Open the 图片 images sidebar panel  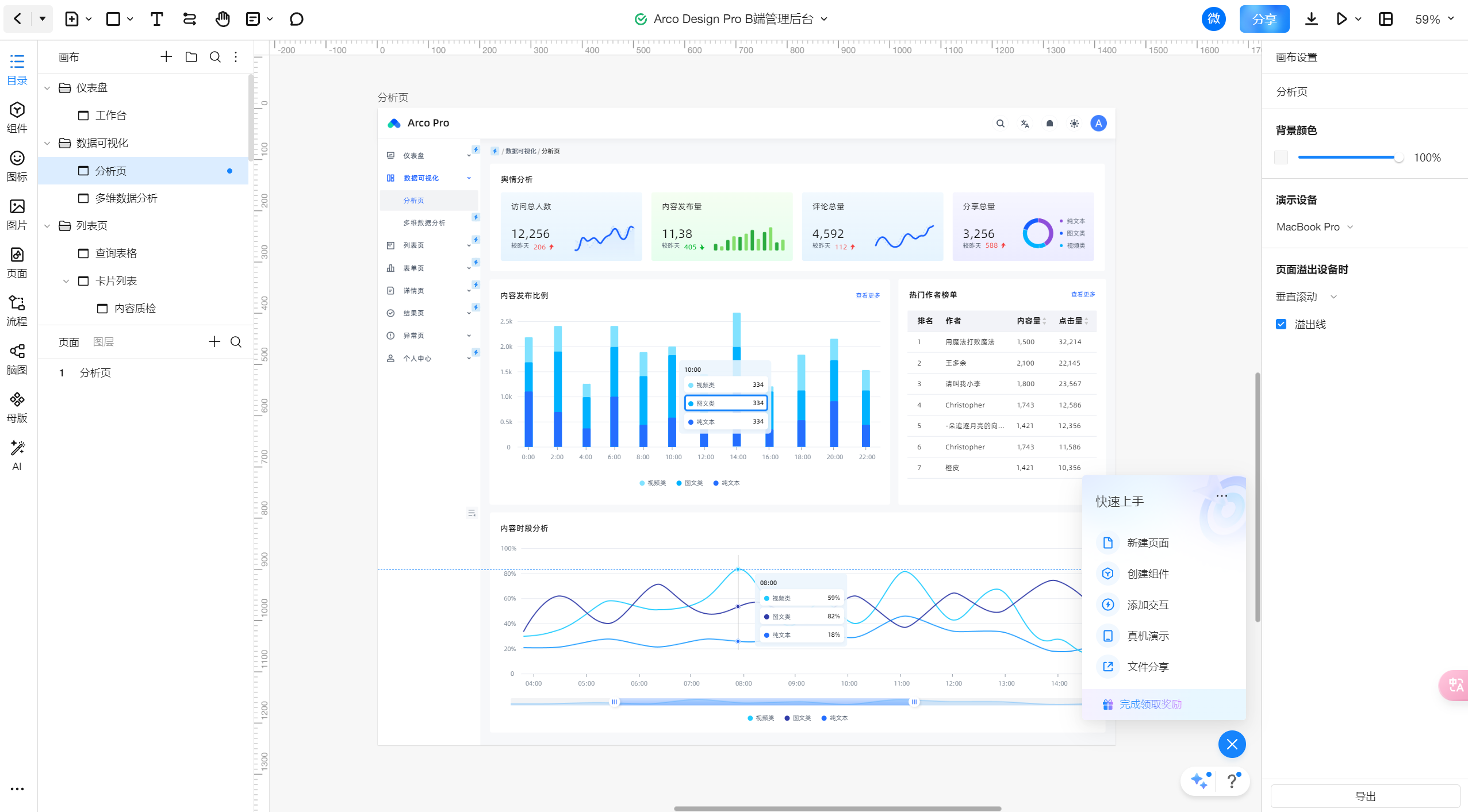[x=17, y=214]
